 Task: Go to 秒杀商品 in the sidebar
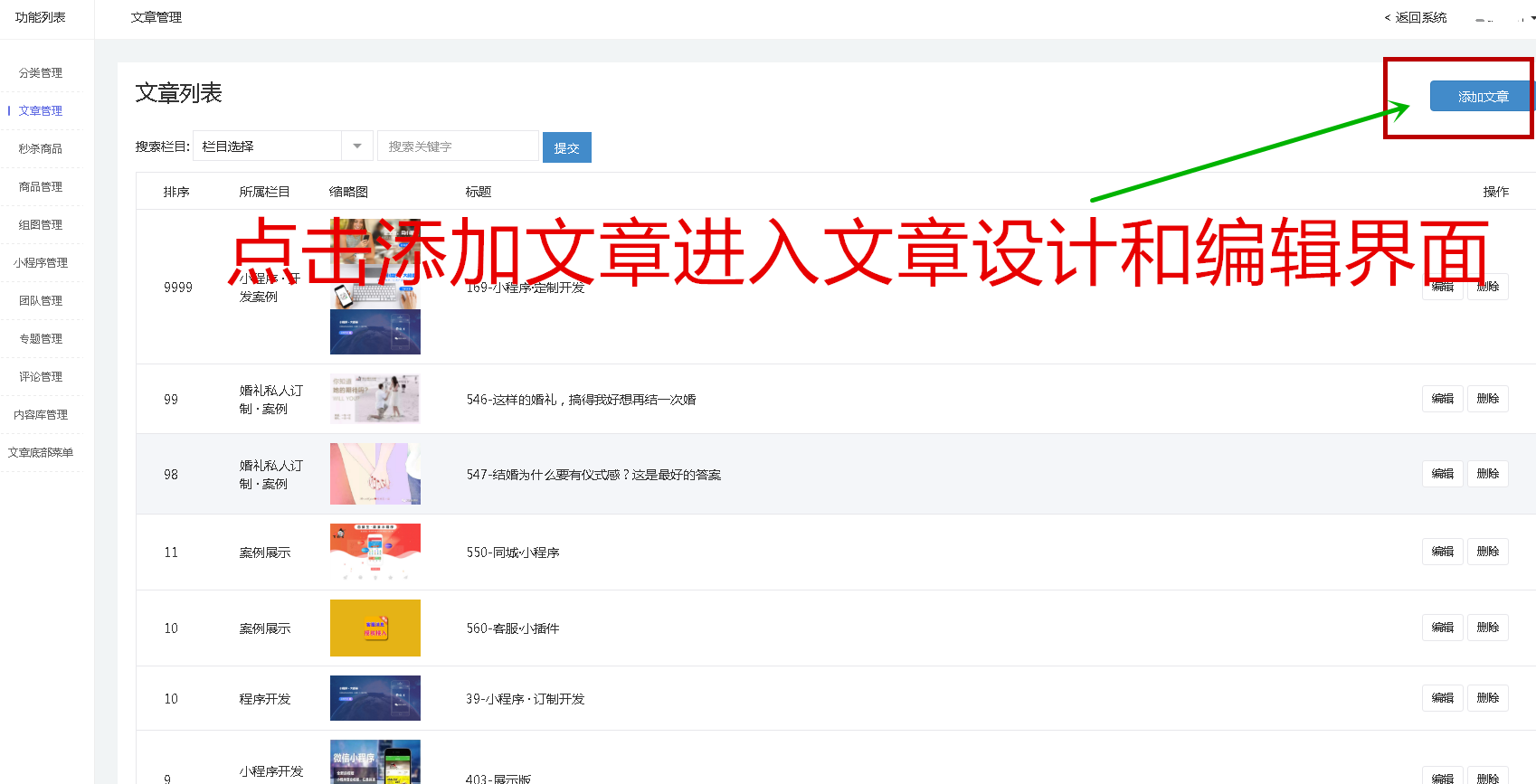click(41, 149)
